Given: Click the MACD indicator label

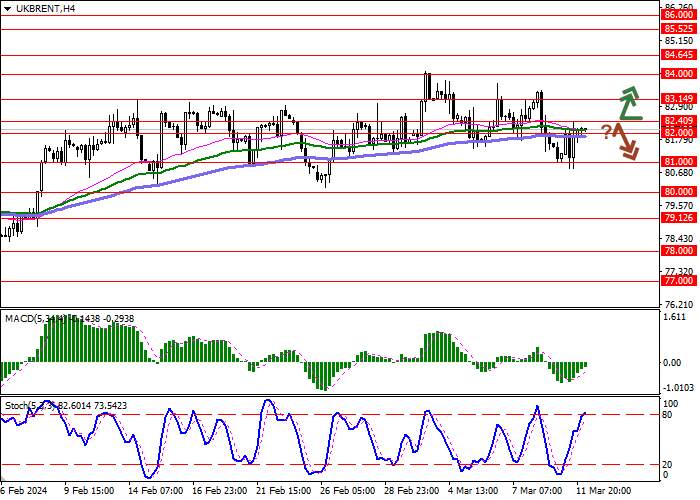Looking at the screenshot, I should tap(70, 319).
